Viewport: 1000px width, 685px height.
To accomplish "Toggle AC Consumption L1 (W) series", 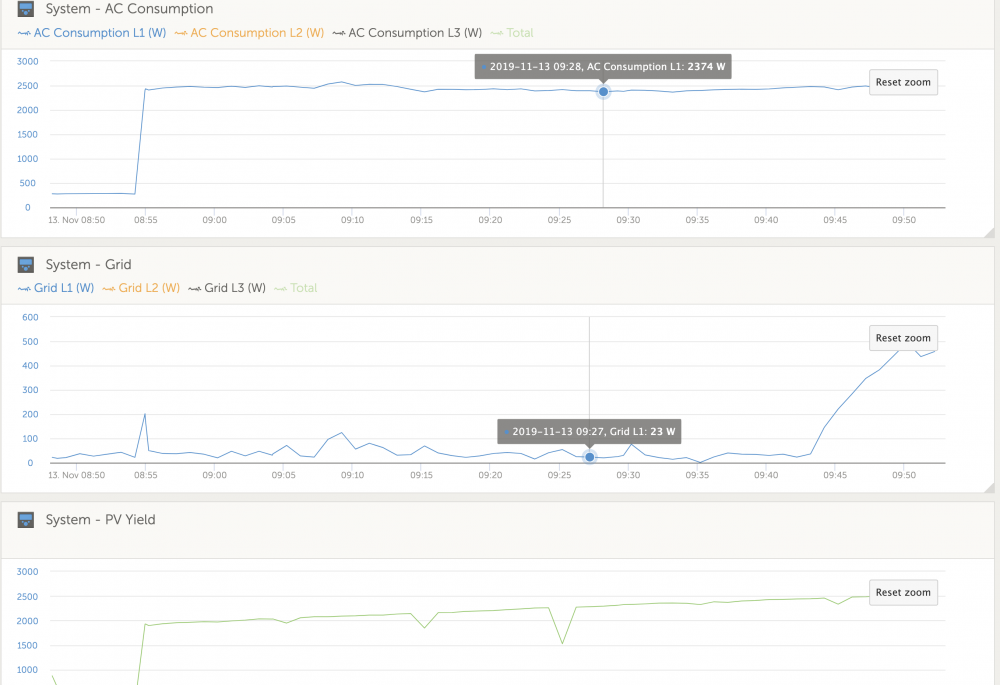I will click(x=92, y=33).
